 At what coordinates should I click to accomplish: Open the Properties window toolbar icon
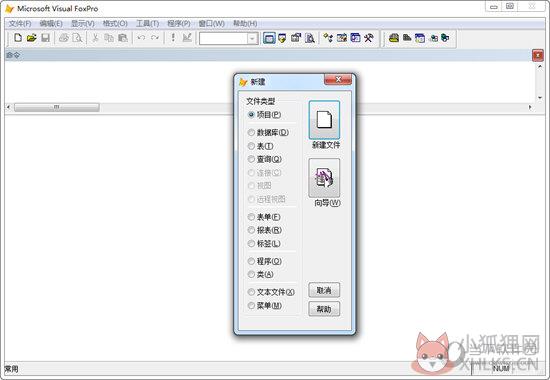(296, 38)
